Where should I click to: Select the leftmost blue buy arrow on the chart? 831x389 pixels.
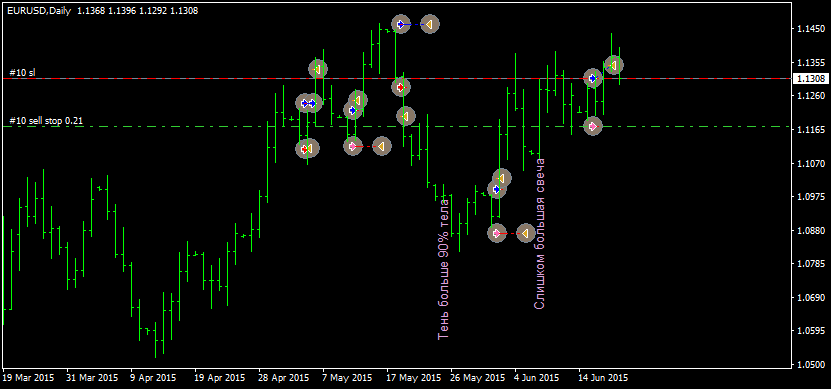click(304, 103)
